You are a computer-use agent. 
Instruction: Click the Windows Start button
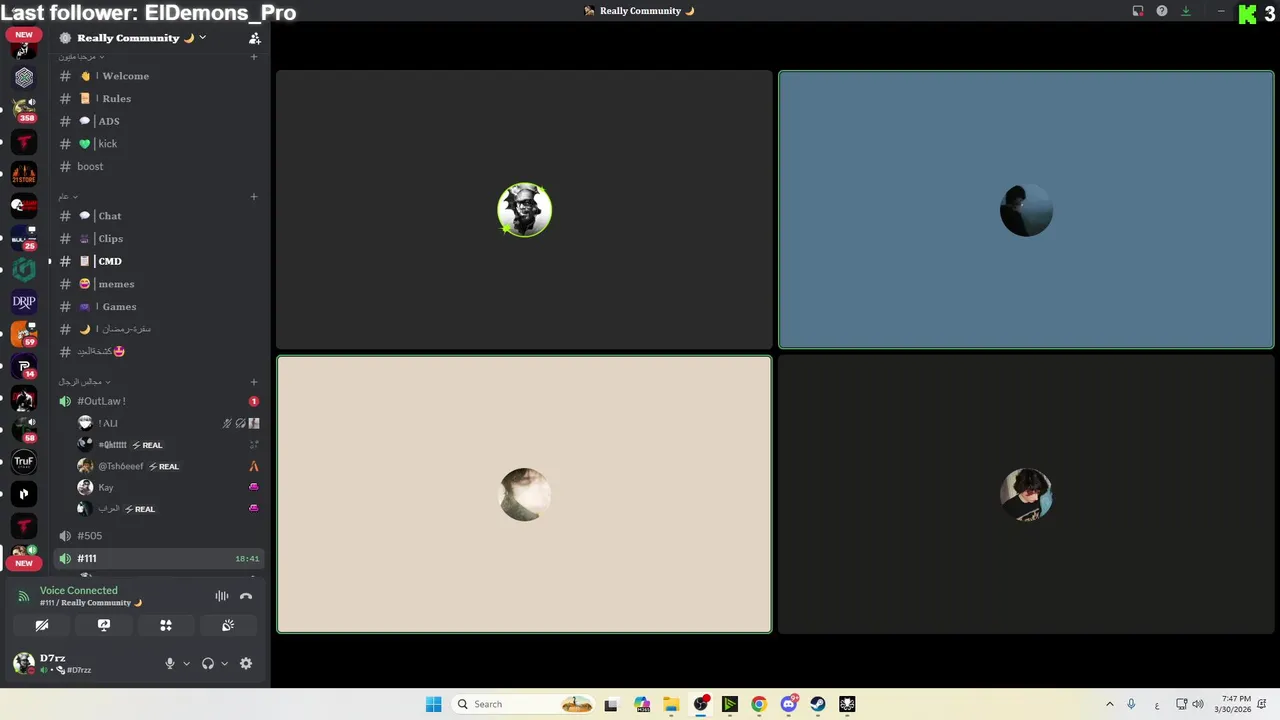tap(433, 704)
